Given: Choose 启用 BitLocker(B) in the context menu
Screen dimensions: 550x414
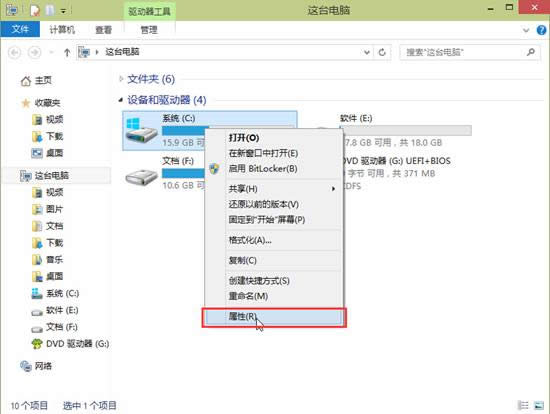Looking at the screenshot, I should pos(263,169).
